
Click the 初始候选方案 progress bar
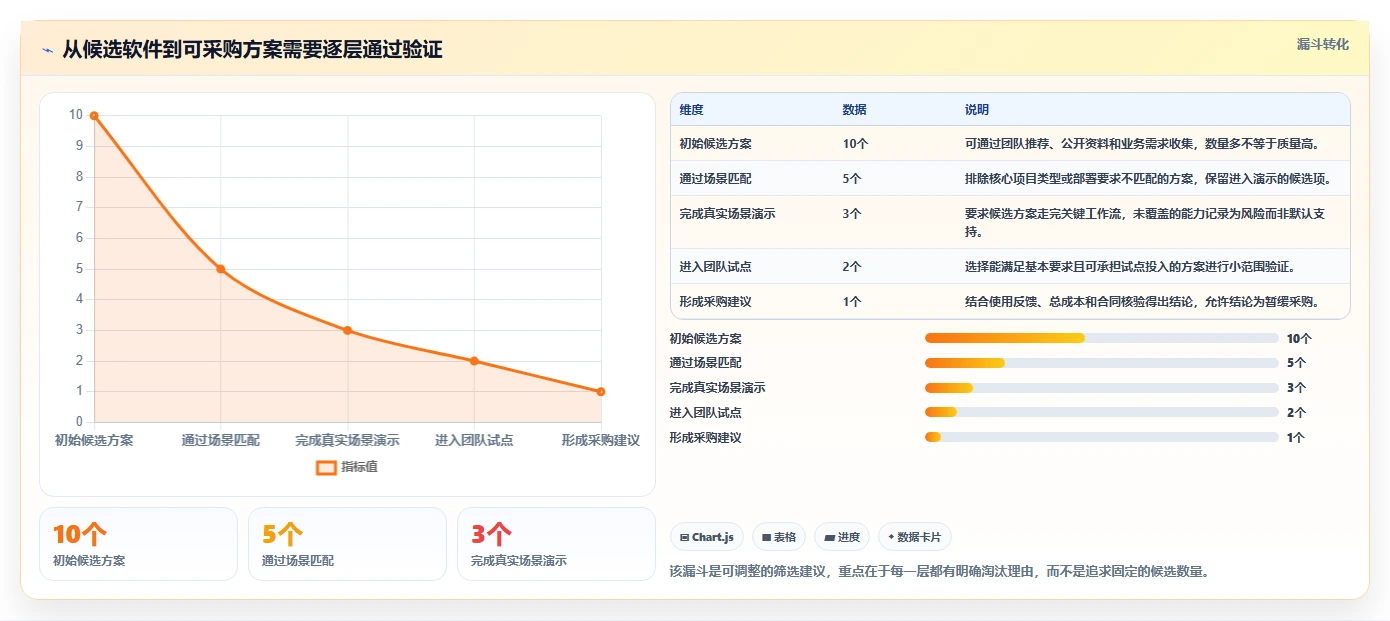1102,338
